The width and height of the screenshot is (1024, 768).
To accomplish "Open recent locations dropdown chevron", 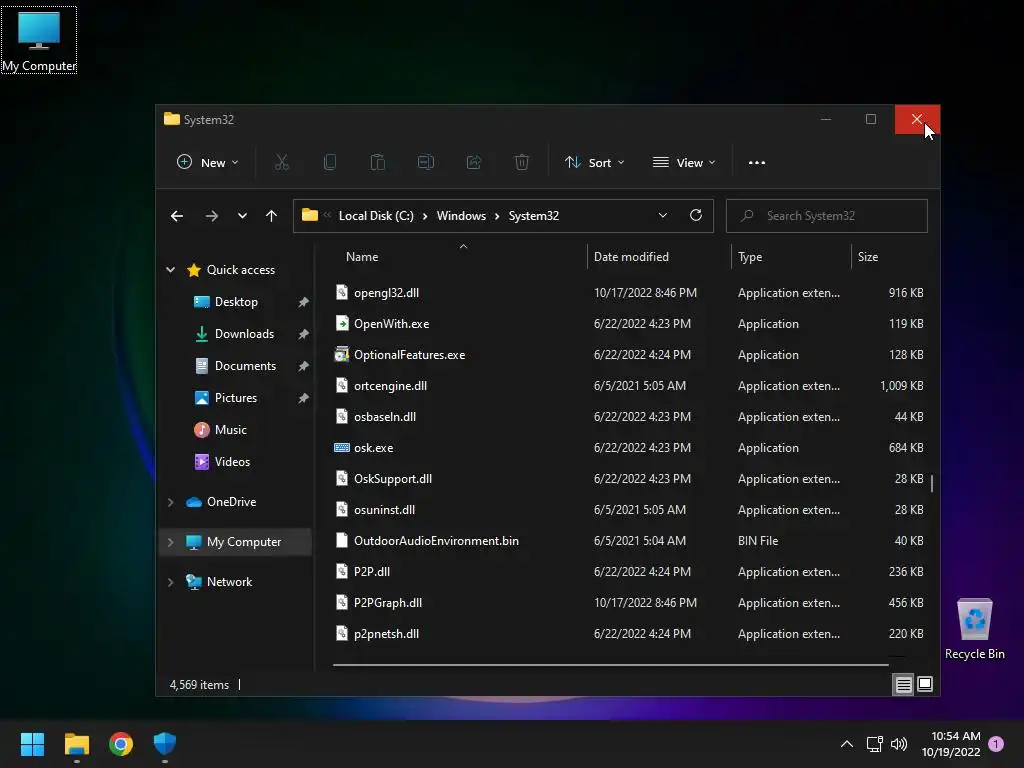I will click(x=242, y=216).
